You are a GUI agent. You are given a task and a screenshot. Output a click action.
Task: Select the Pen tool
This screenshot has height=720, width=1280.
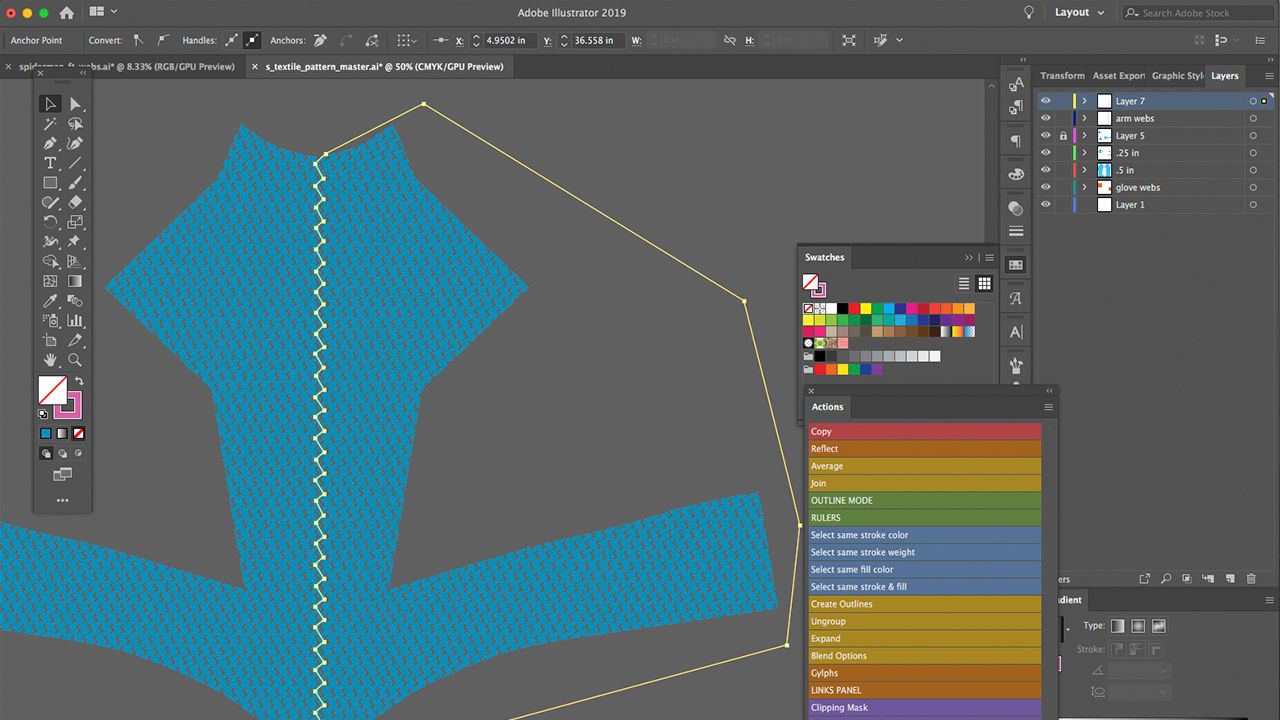pyautogui.click(x=50, y=144)
